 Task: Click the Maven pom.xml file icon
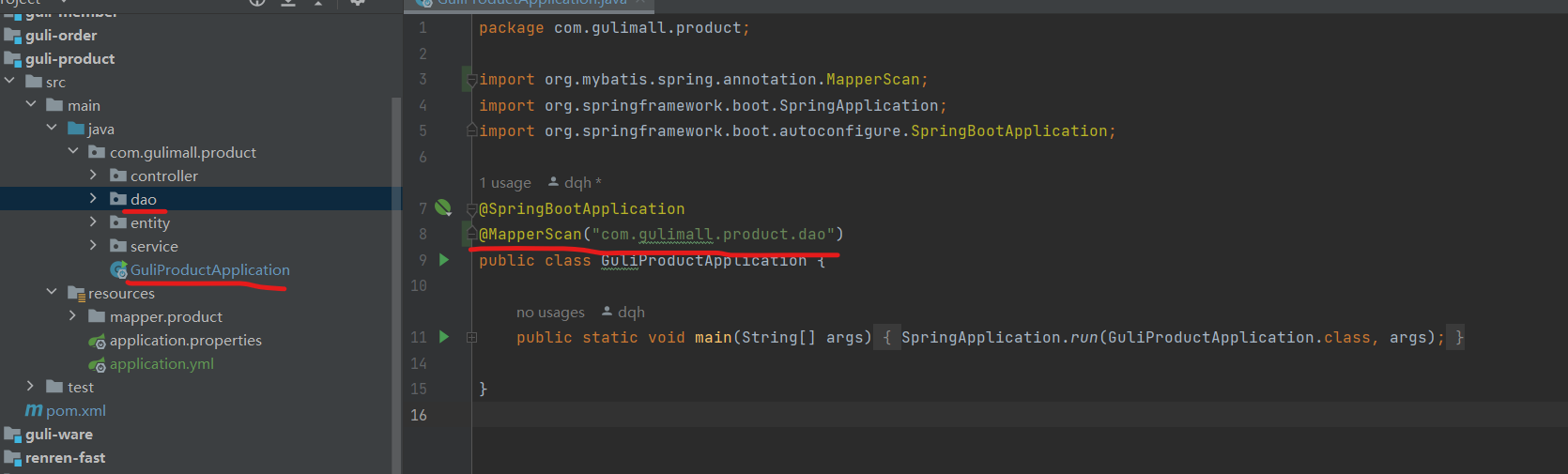[34, 410]
